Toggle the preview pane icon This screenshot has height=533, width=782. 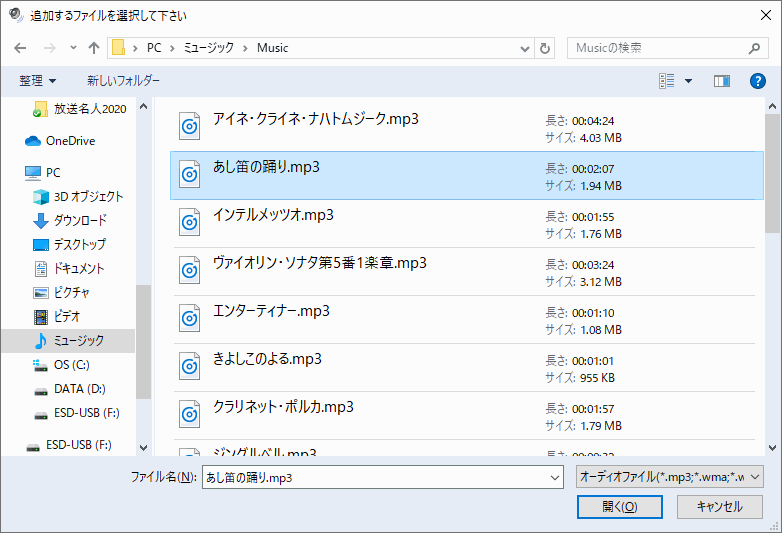click(x=722, y=80)
